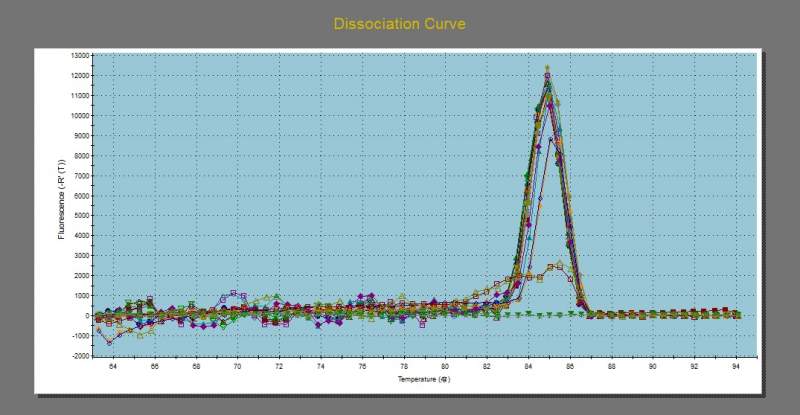Click the 88 temperature tick label
The height and width of the screenshot is (415, 800).
coord(611,366)
